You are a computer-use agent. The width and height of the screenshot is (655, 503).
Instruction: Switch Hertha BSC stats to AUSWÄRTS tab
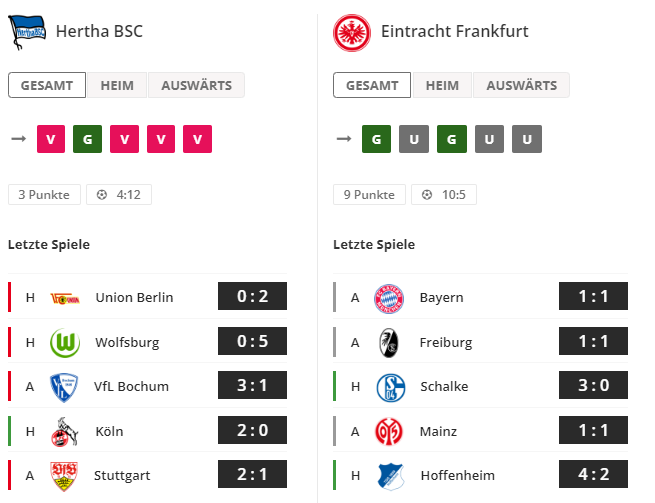point(196,85)
